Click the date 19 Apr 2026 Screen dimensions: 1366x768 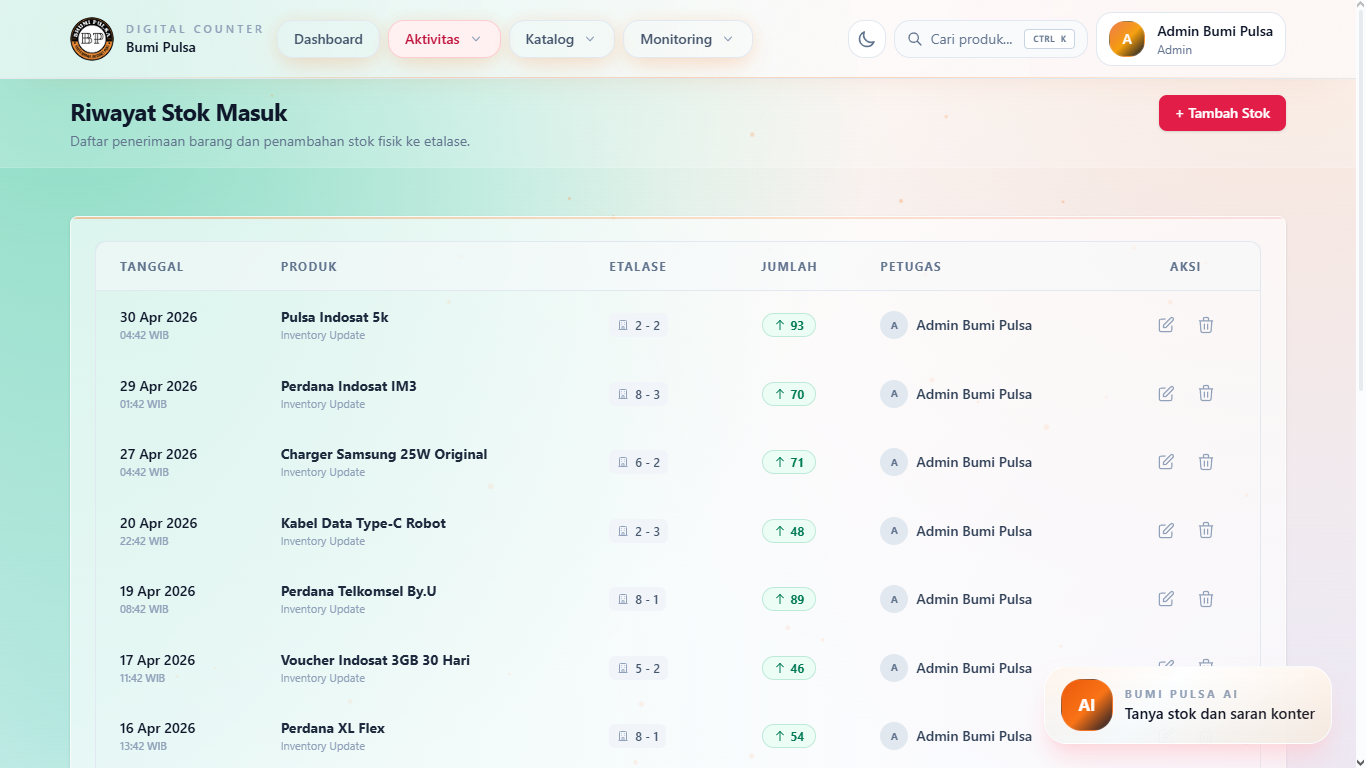point(158,591)
